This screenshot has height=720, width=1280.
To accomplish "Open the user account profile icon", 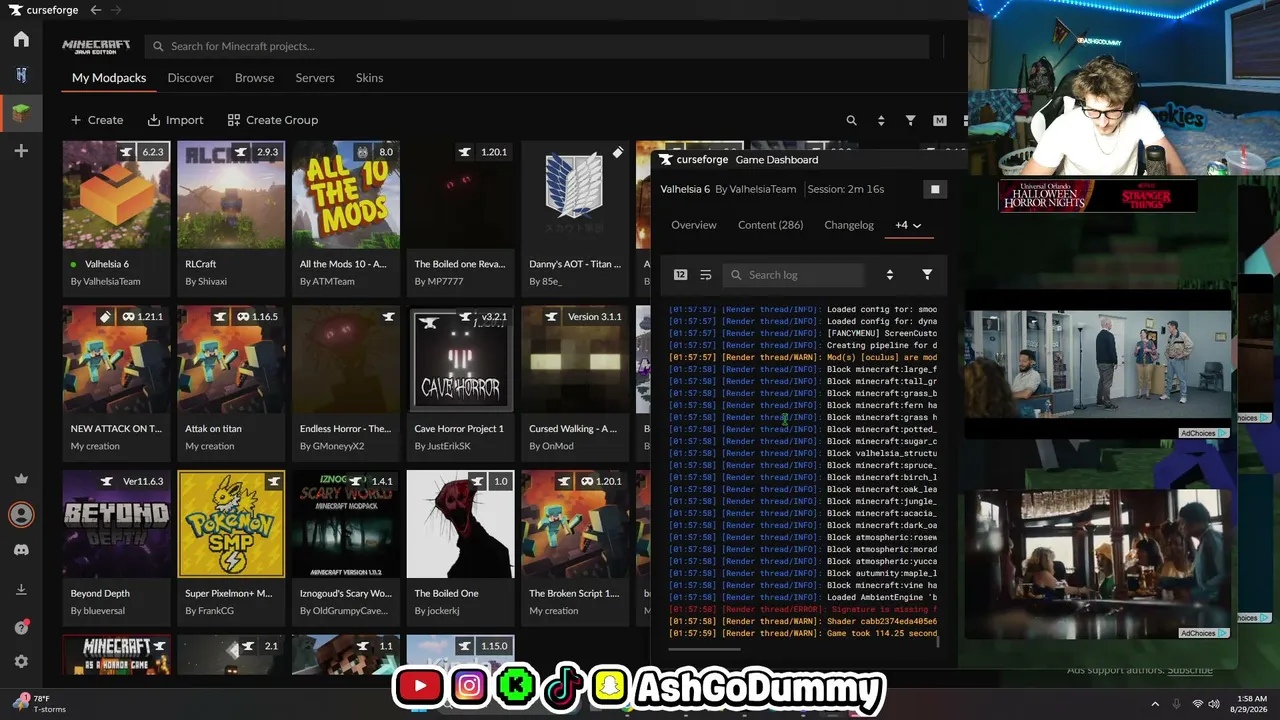I will tap(21, 514).
